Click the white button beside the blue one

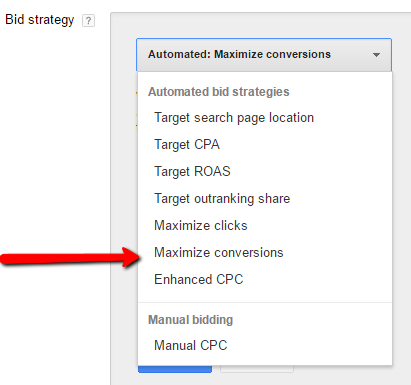tap(257, 369)
